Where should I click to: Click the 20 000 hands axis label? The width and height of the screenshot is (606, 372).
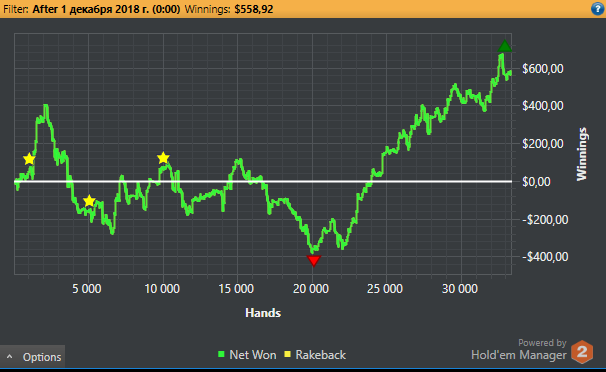[x=311, y=289]
